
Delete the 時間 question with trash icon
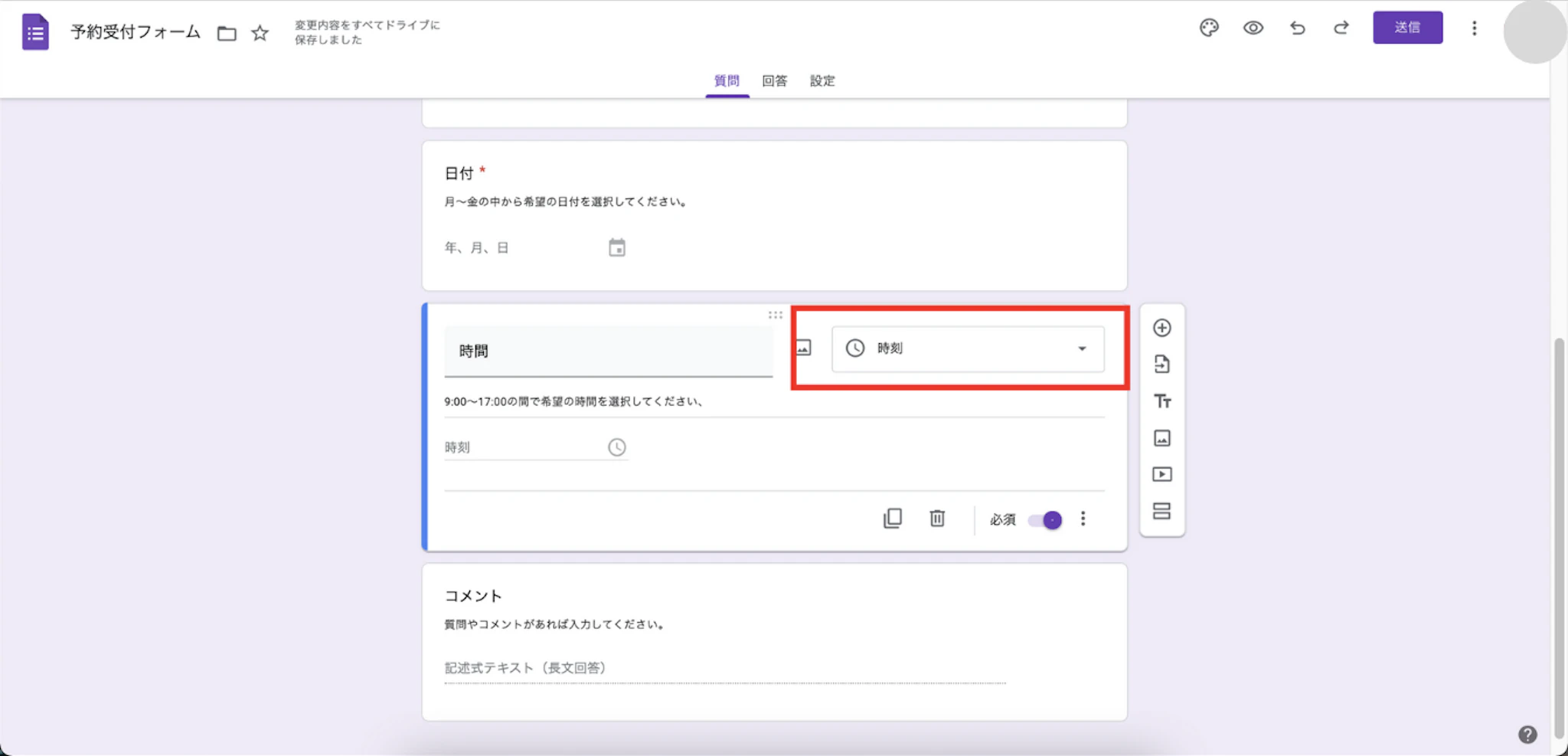click(937, 519)
